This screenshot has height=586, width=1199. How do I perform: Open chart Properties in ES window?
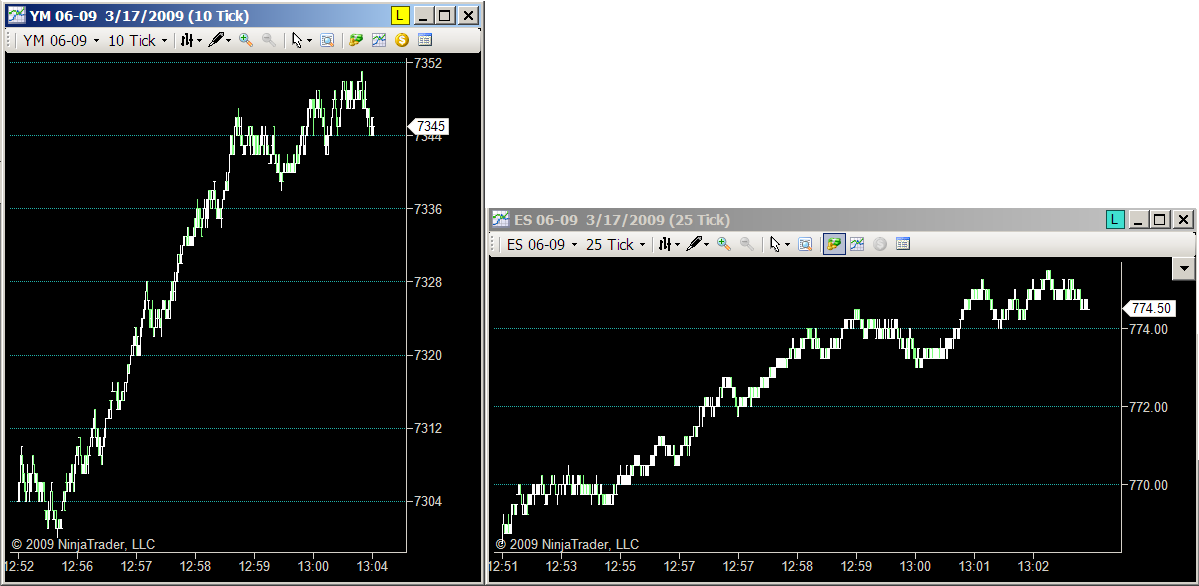pyautogui.click(x=903, y=244)
